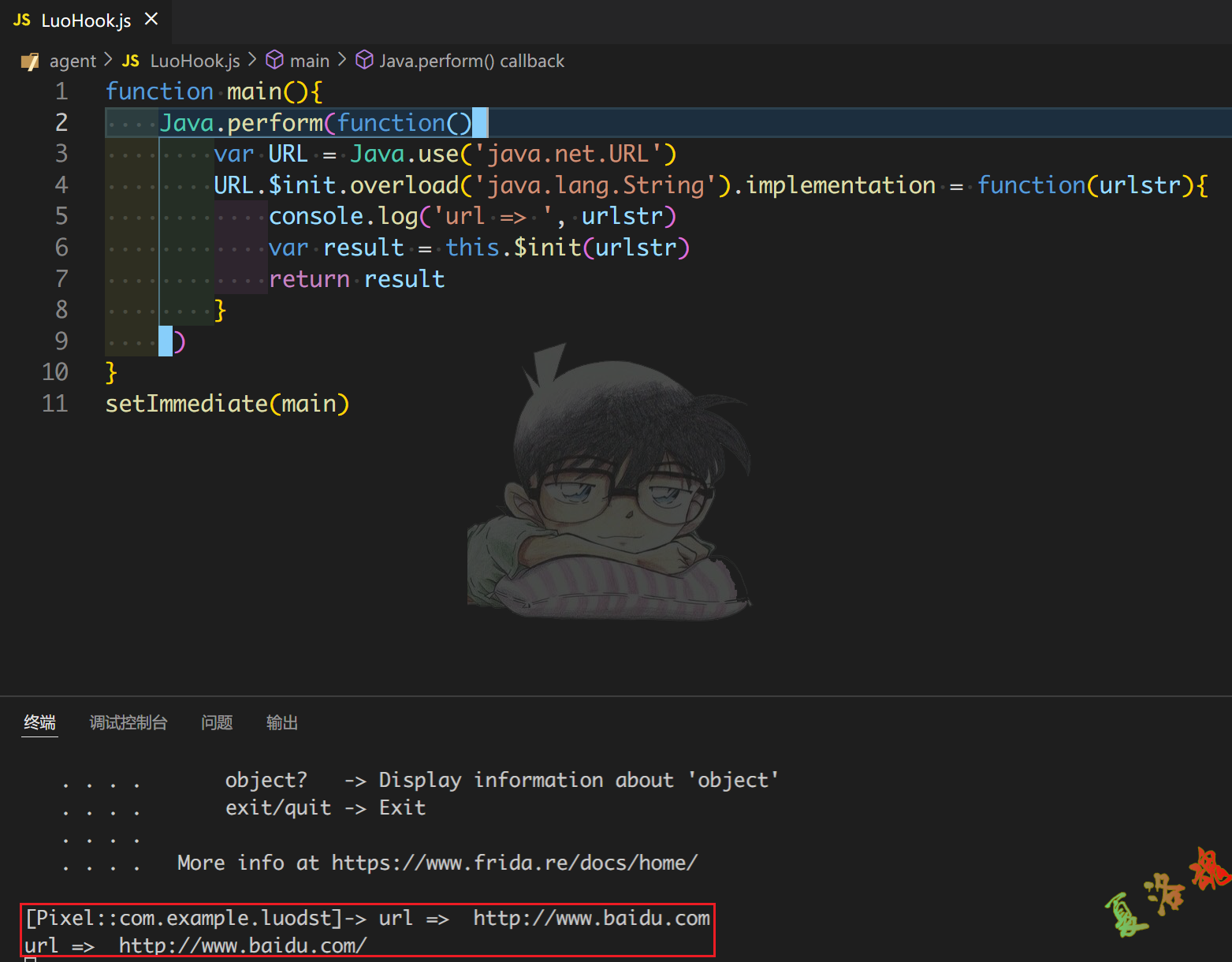1232x962 pixels.
Task: Switch to the 调试控制台 panel tab
Action: [x=128, y=722]
